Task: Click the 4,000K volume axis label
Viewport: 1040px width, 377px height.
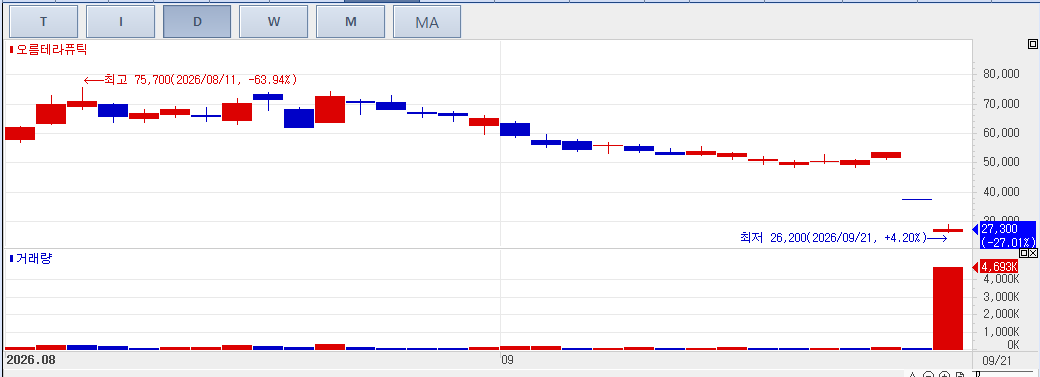Action: [1002, 279]
